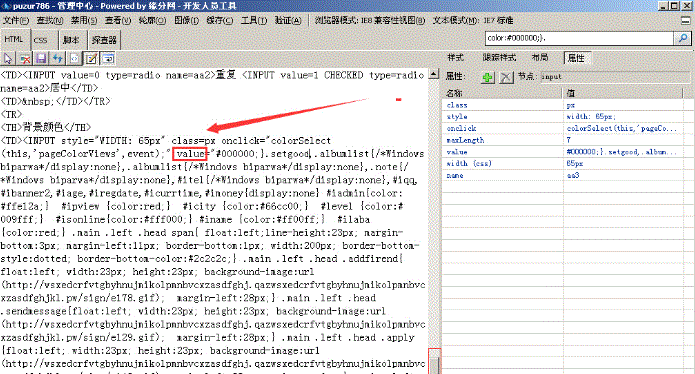
Task: Toggle the edit mode pencil icon
Action: [x=91, y=58]
